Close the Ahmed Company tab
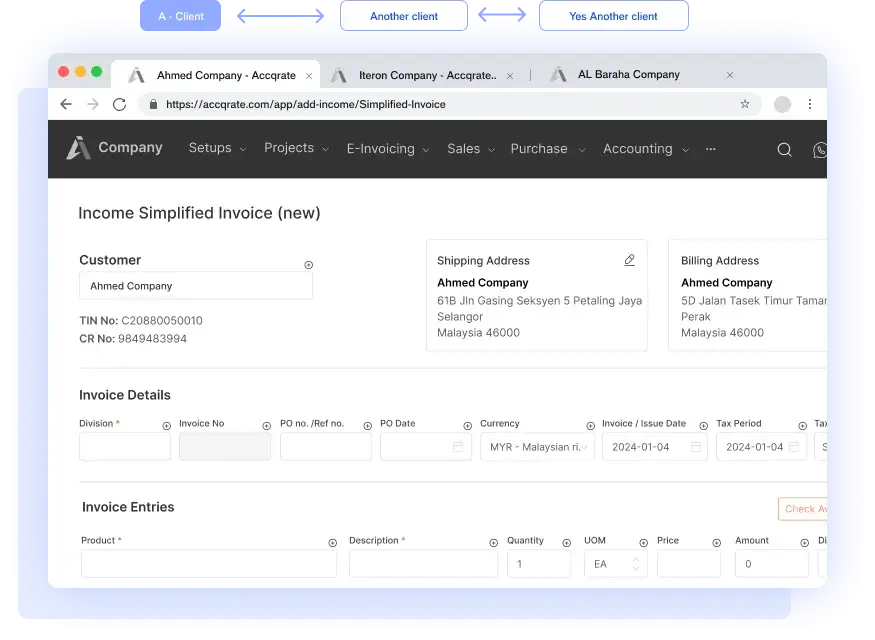Image resolution: width=875 pixels, height=640 pixels. pyautogui.click(x=309, y=76)
